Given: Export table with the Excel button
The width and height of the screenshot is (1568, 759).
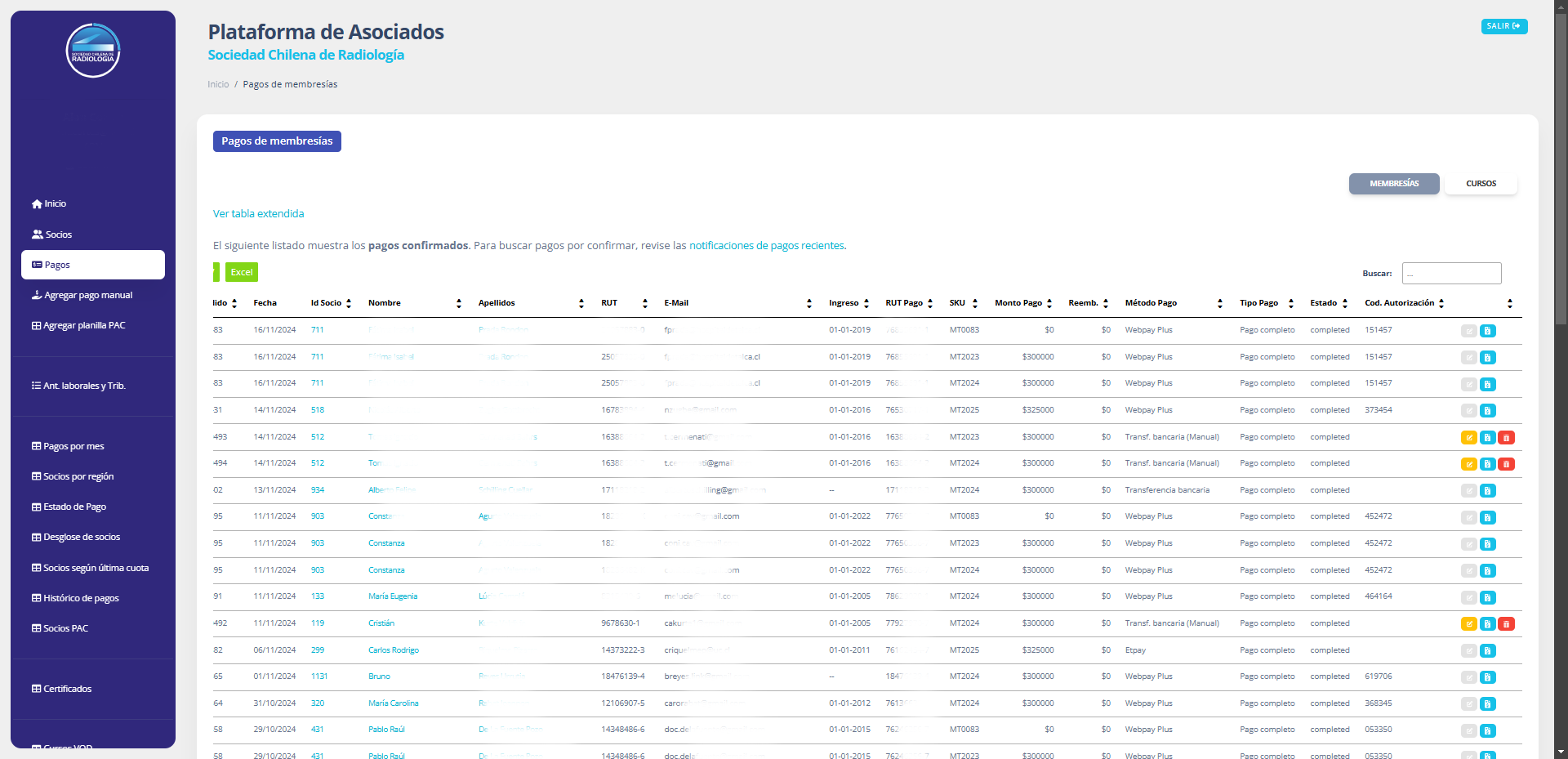Looking at the screenshot, I should [x=241, y=272].
